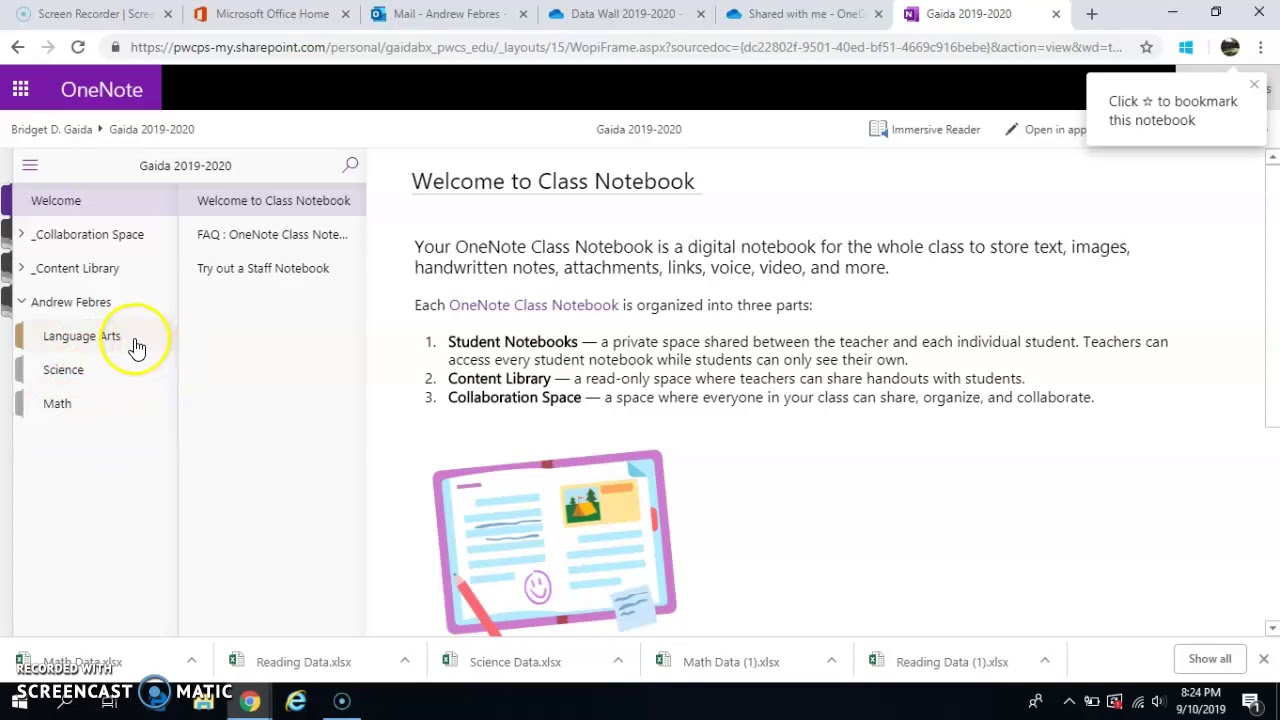Click the notebook search magnifier icon
This screenshot has height=720, width=1280.
coord(350,165)
